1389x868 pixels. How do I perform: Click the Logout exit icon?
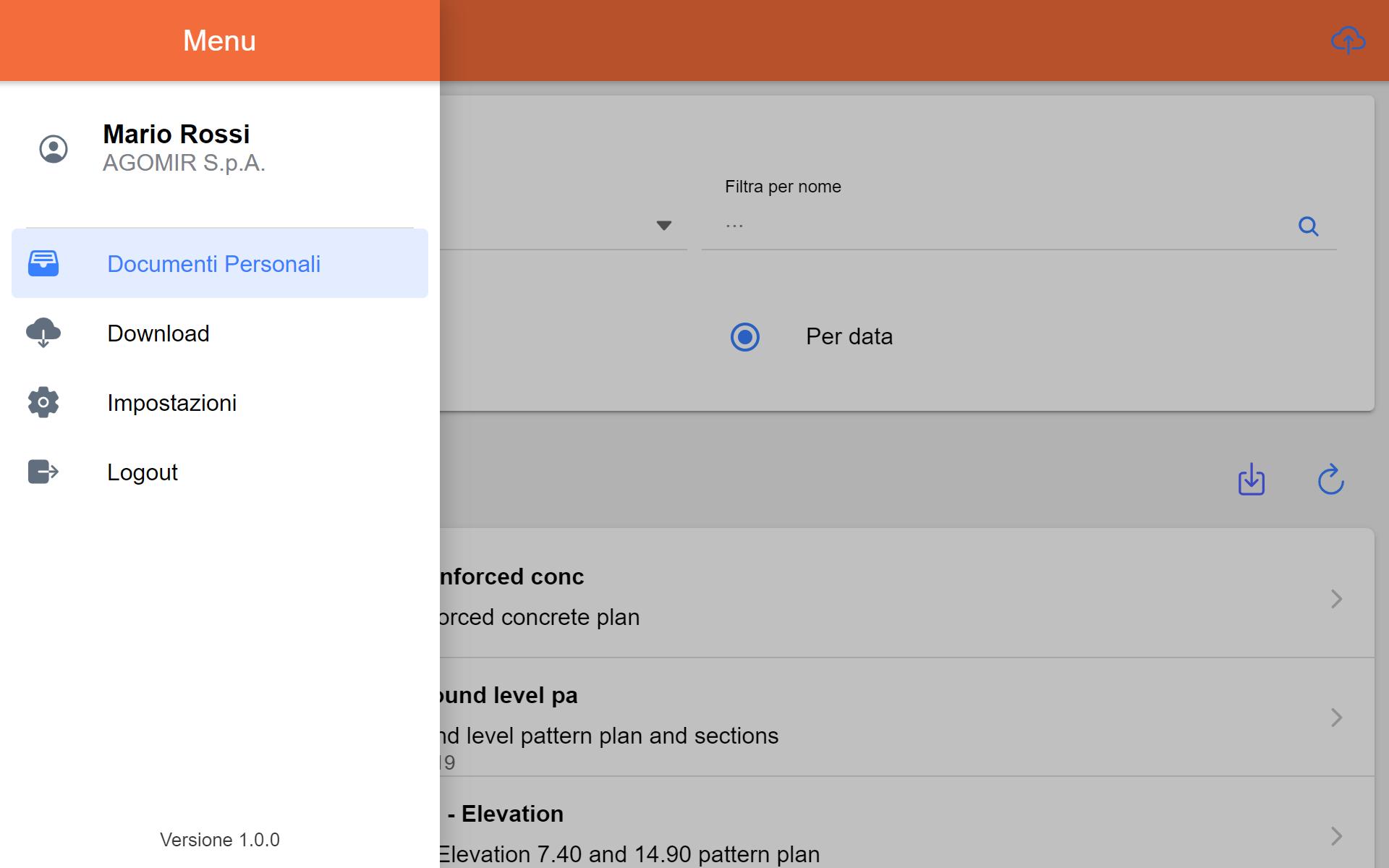point(43,472)
